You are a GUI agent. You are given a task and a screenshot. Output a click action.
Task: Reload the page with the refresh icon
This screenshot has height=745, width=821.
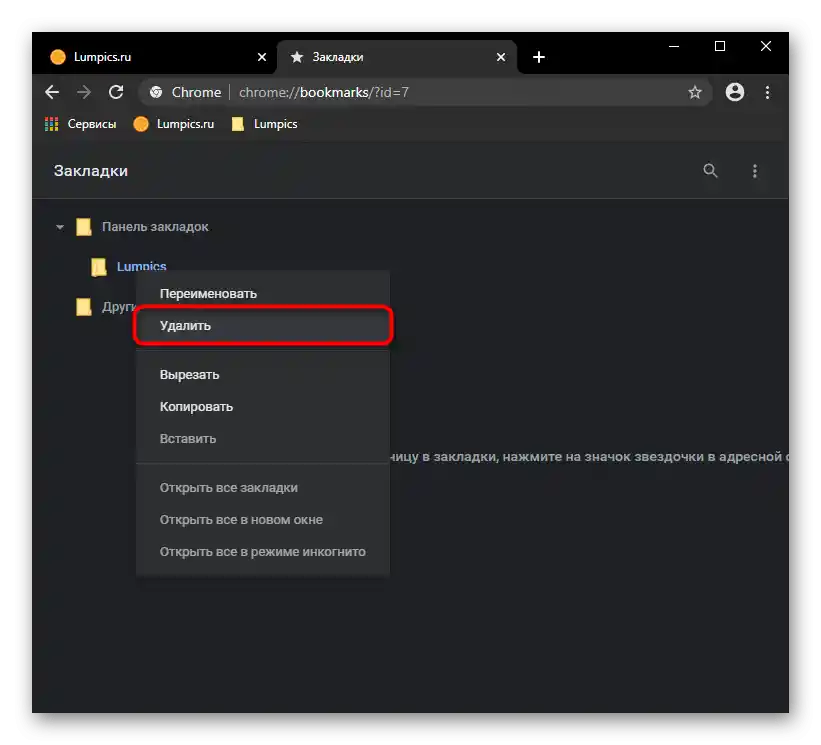point(116,93)
